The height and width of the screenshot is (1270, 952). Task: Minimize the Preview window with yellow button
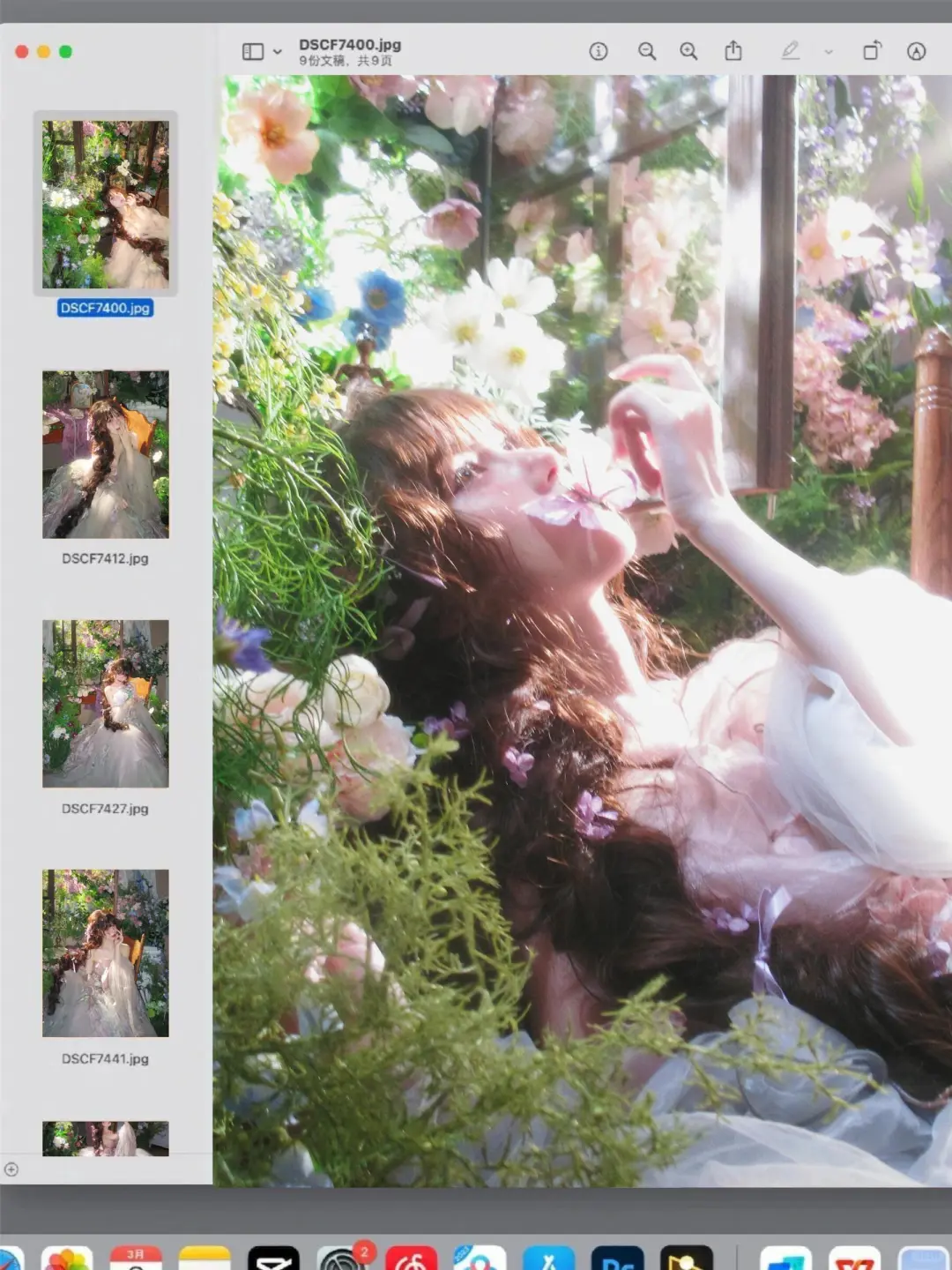tap(44, 51)
